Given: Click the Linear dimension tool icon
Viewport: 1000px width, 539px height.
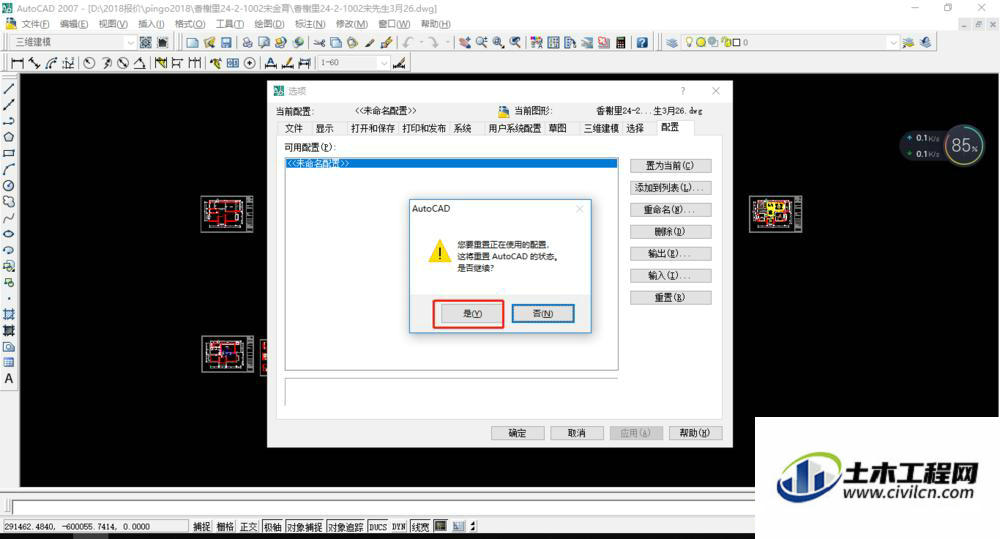Looking at the screenshot, I should coord(17,63).
